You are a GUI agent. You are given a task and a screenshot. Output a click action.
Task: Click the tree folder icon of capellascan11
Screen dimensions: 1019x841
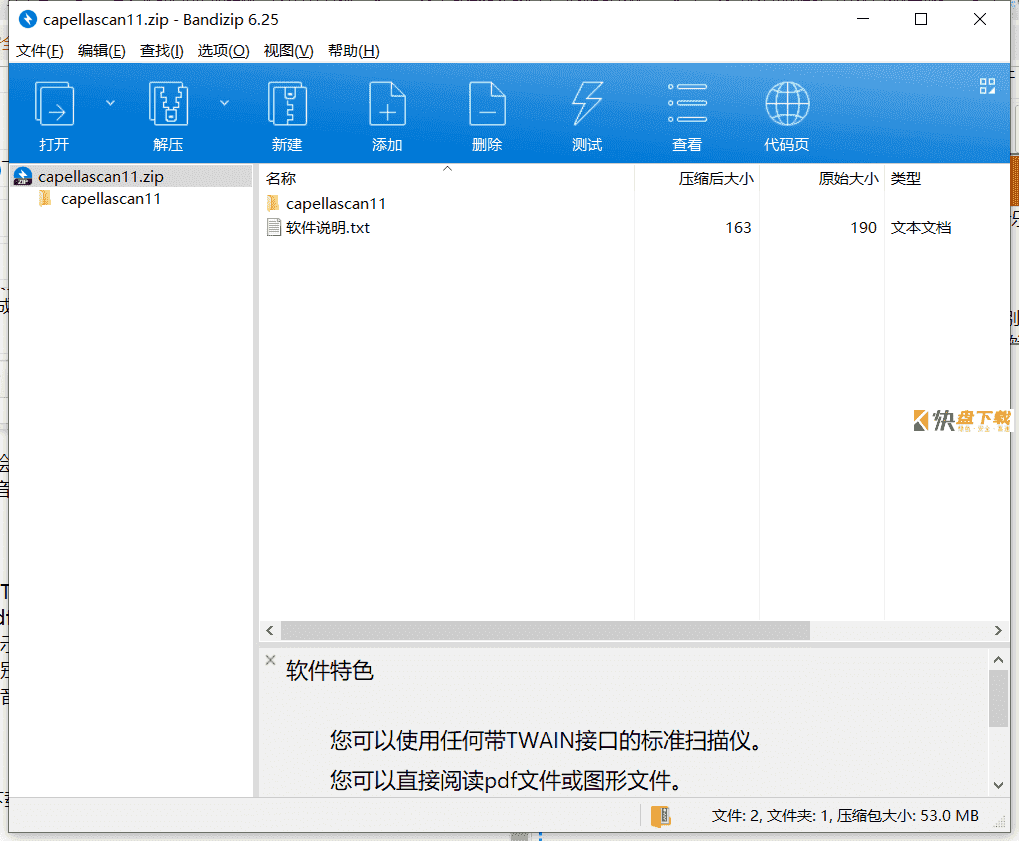coord(45,198)
